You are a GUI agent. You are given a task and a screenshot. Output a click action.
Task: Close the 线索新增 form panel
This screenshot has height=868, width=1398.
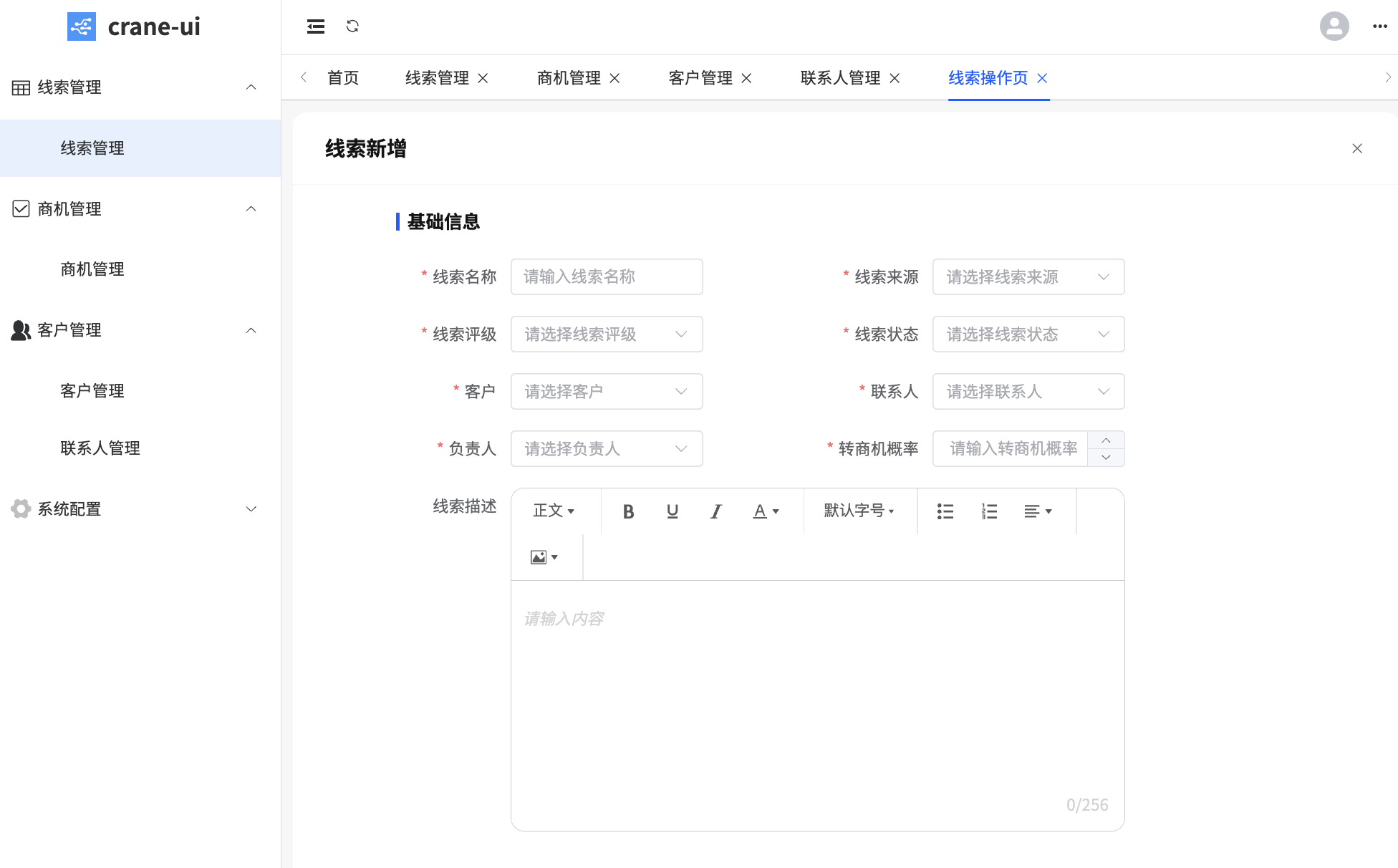(x=1357, y=148)
